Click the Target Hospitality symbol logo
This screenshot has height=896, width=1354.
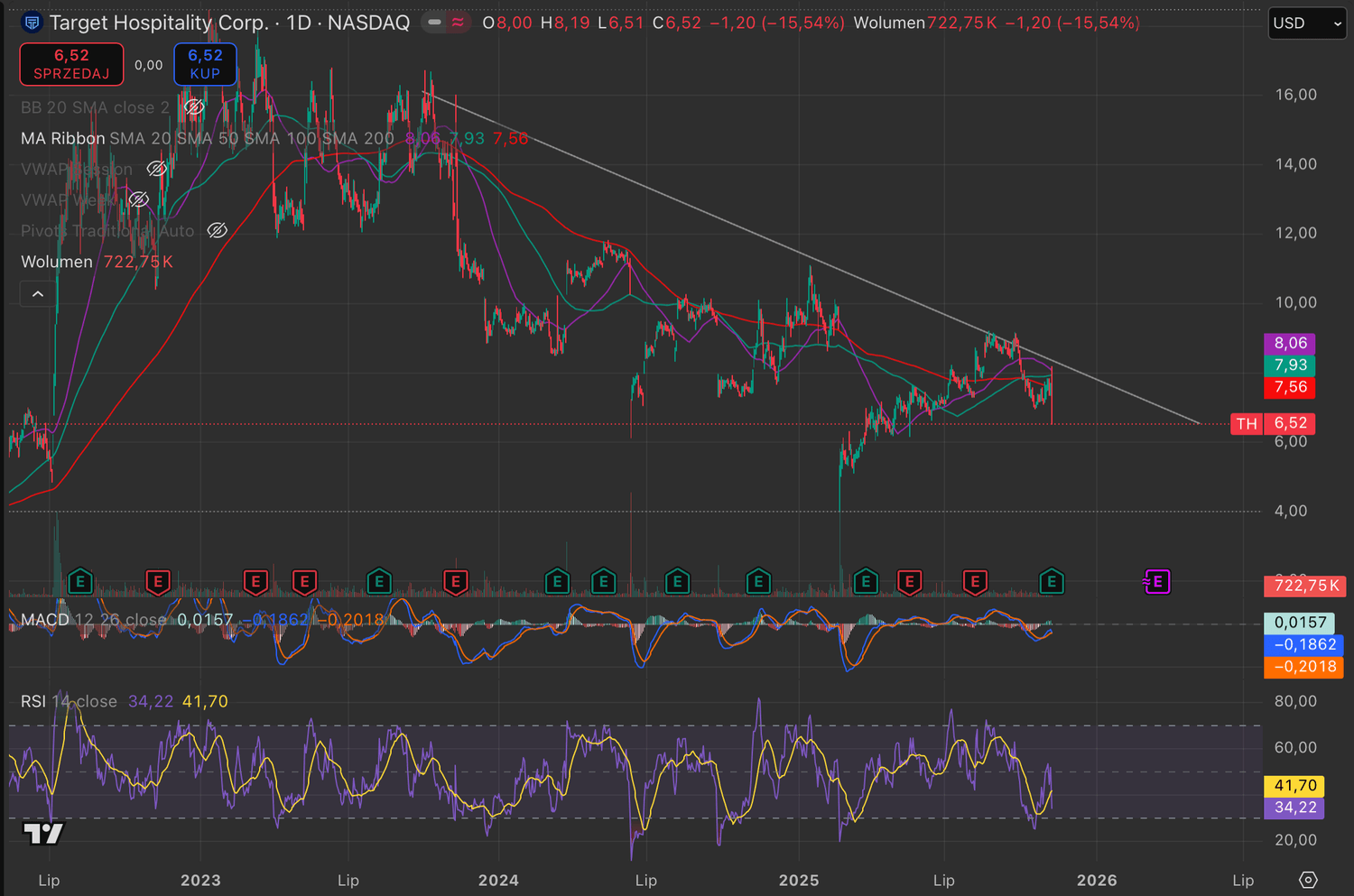[x=32, y=23]
